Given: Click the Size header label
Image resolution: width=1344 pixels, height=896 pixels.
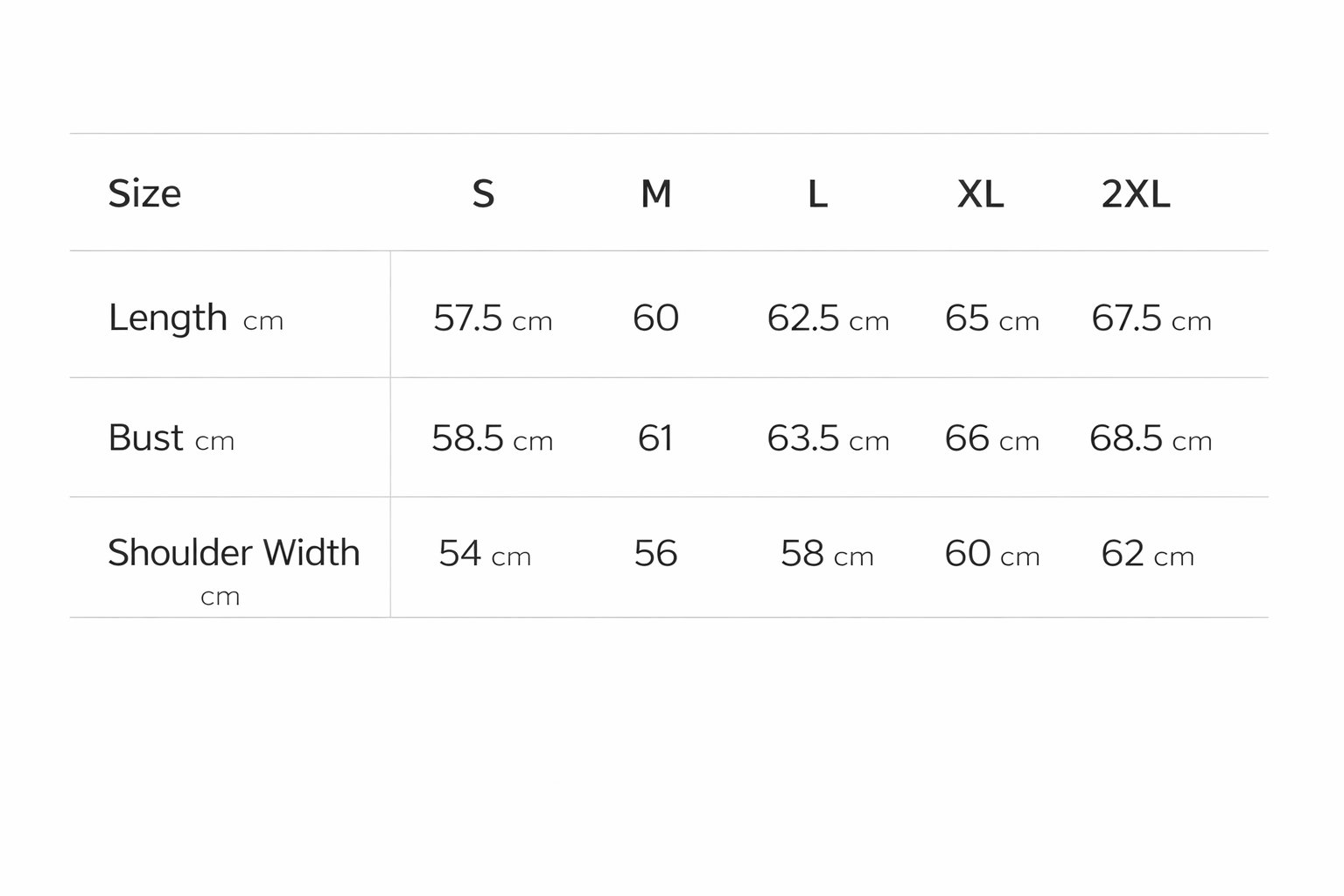Looking at the screenshot, I should [144, 193].
